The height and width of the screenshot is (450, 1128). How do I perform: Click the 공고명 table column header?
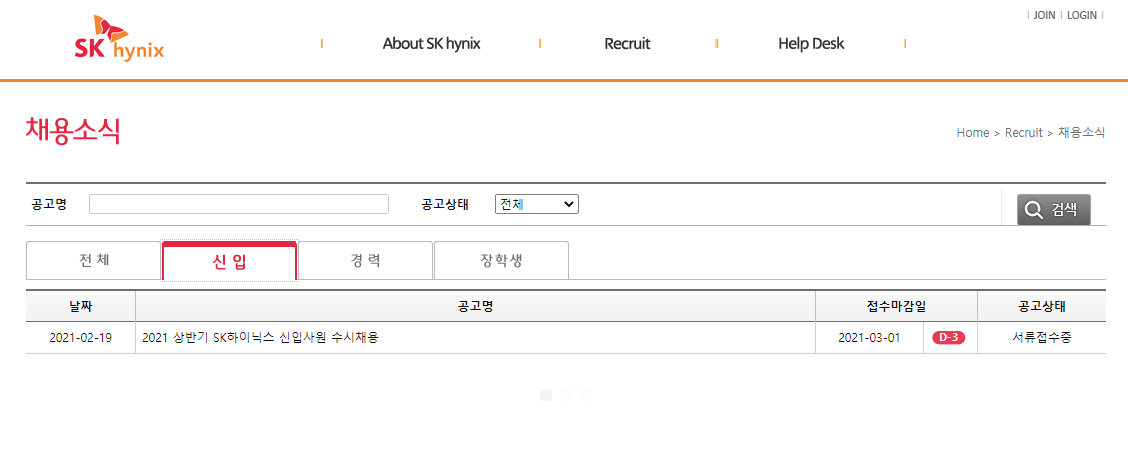click(476, 306)
